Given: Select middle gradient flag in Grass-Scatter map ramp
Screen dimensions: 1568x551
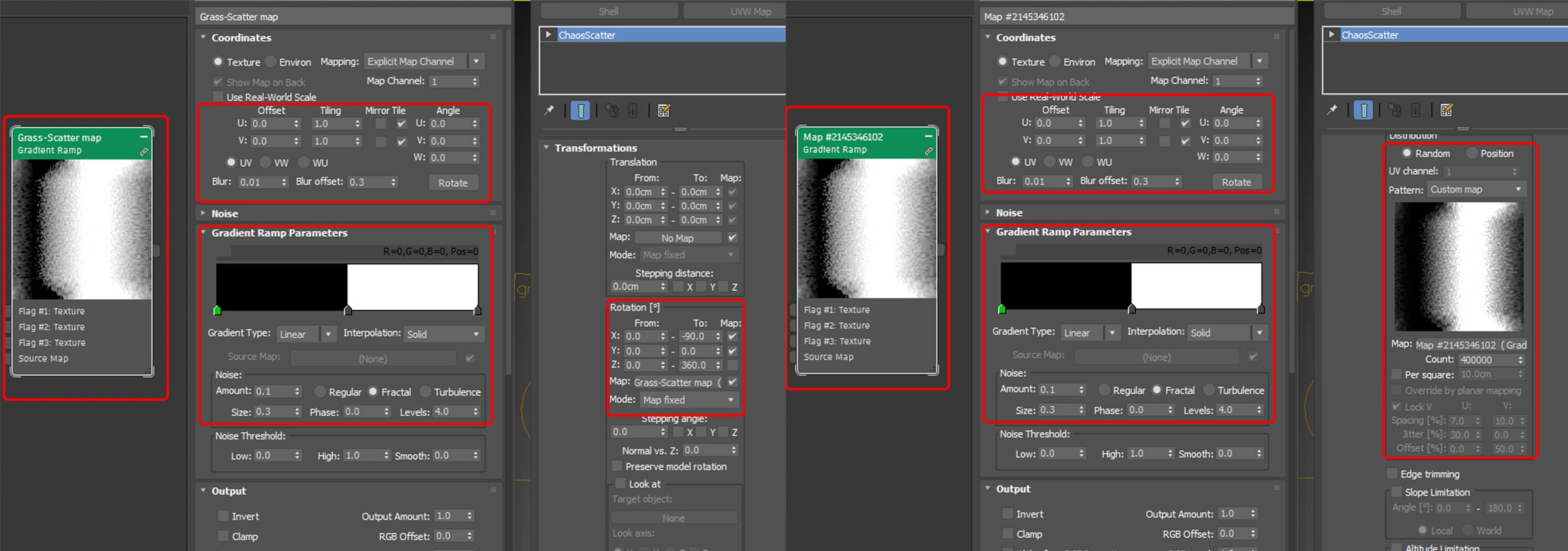Looking at the screenshot, I should coord(348,311).
